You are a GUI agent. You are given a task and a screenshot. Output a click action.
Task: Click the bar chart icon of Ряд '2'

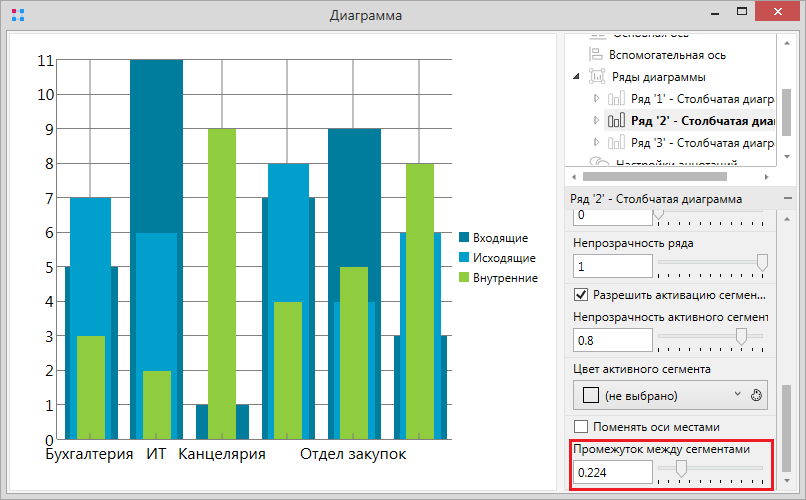[x=617, y=121]
